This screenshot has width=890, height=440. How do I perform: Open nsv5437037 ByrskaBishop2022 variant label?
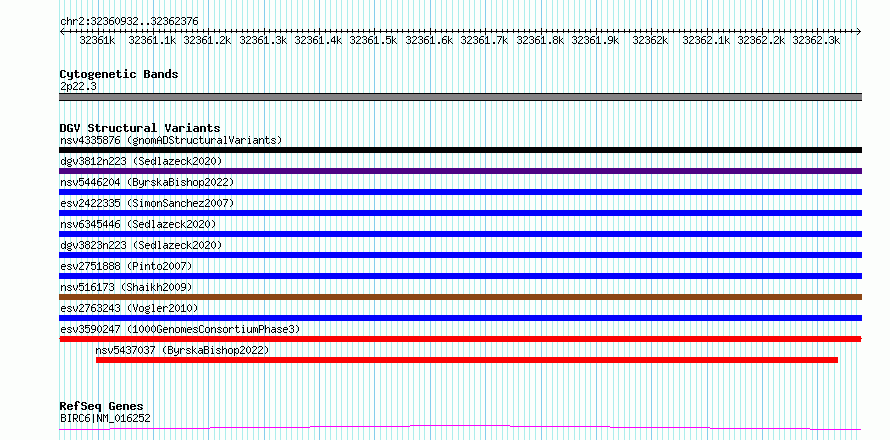[182, 350]
